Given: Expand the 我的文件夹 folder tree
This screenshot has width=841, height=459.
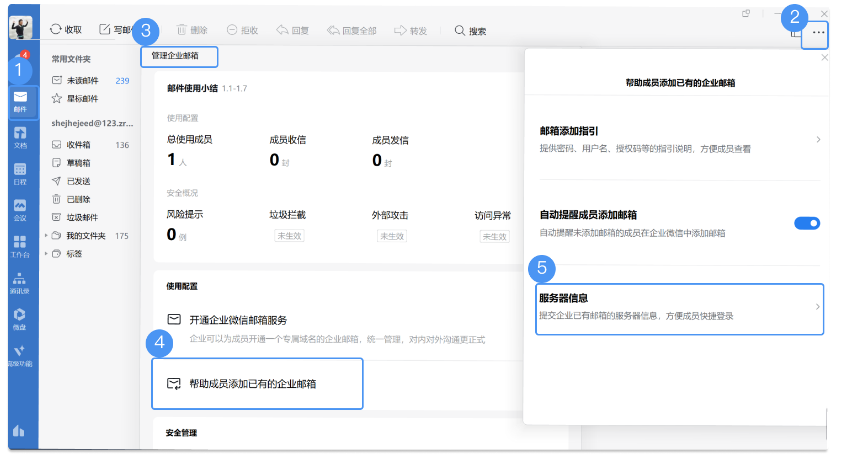Looking at the screenshot, I should [46, 236].
